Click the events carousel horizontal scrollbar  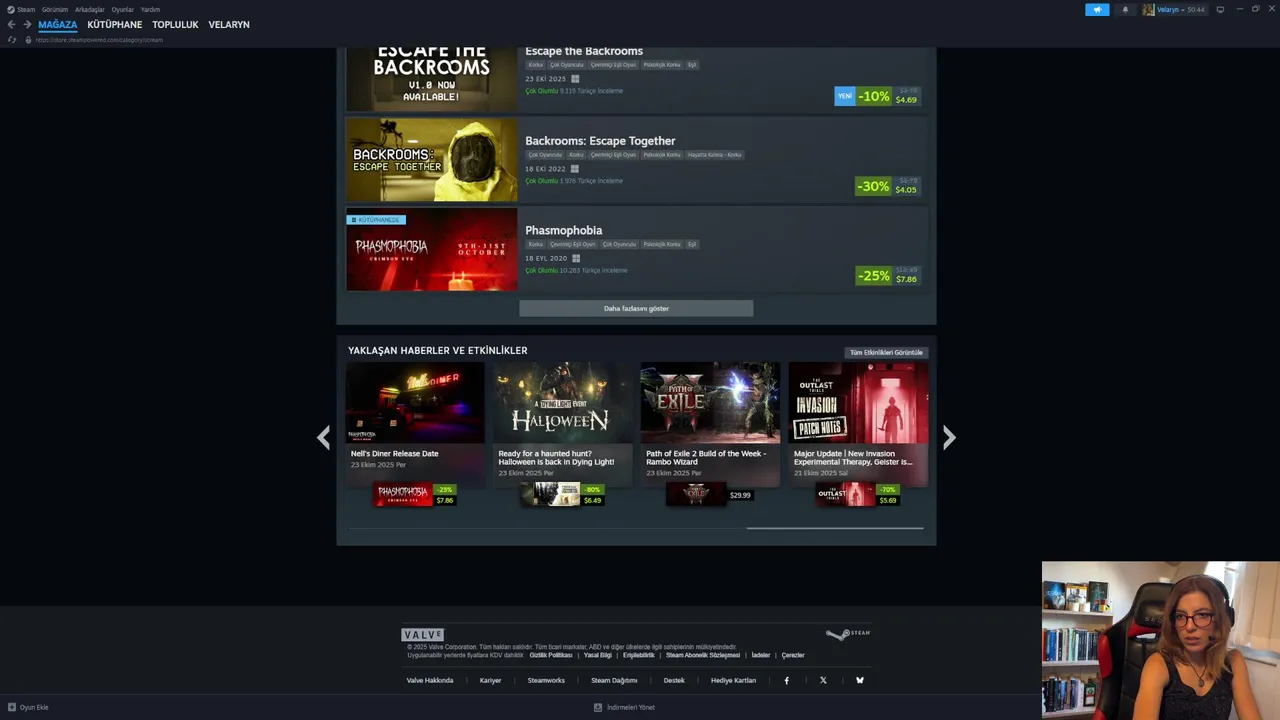(834, 528)
